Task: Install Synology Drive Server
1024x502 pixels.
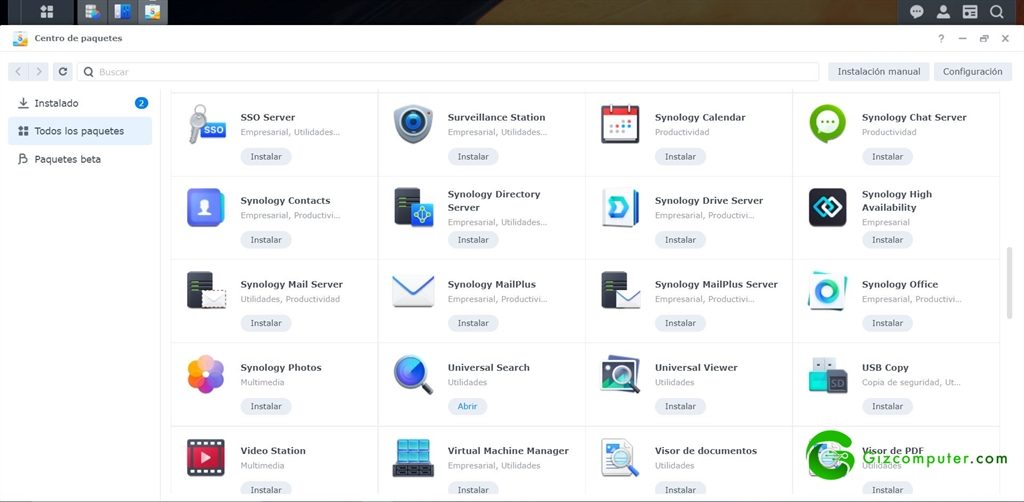Action: (680, 240)
